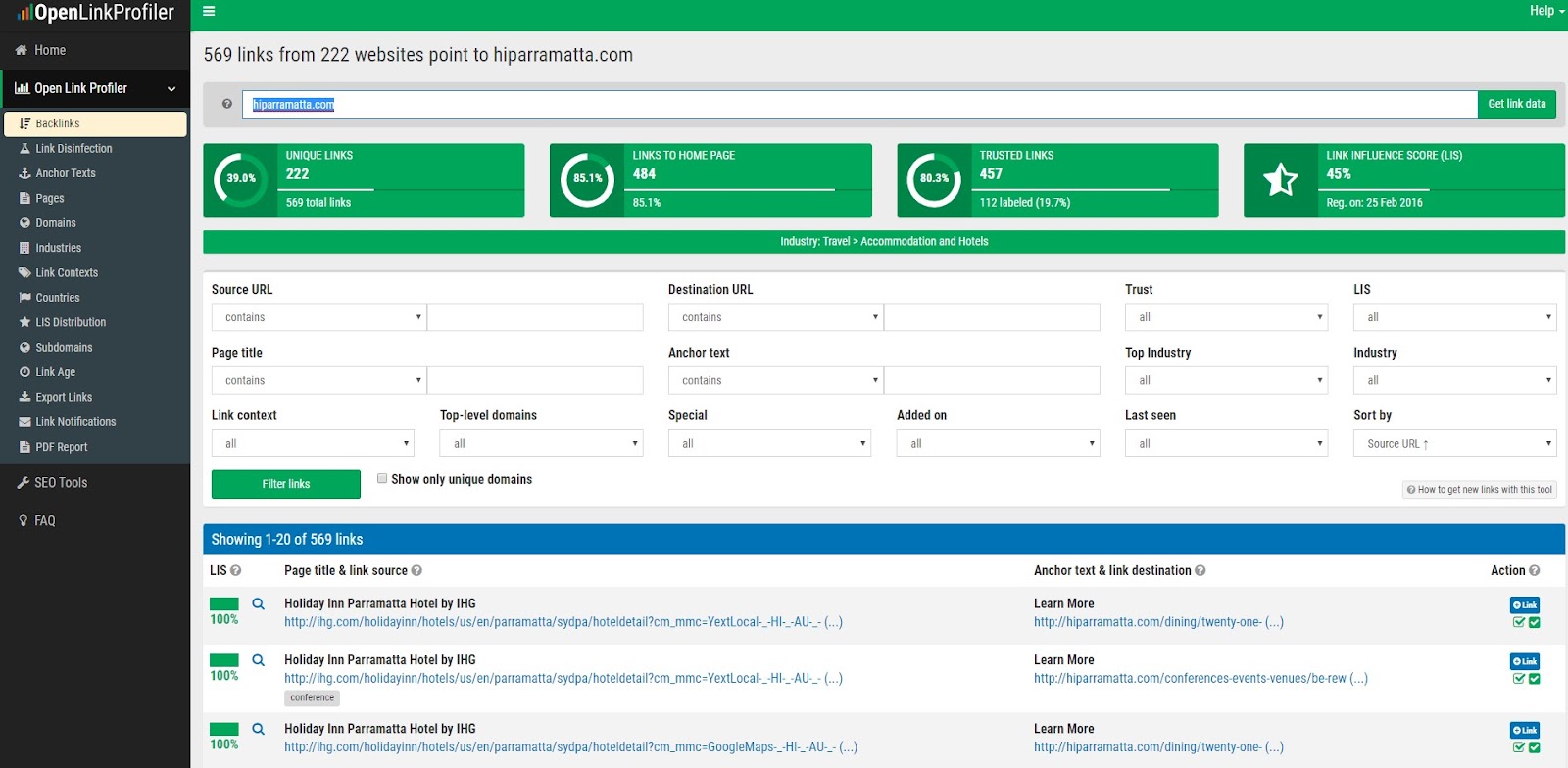Open the Link context dropdown
1568x768 pixels.
(313, 444)
